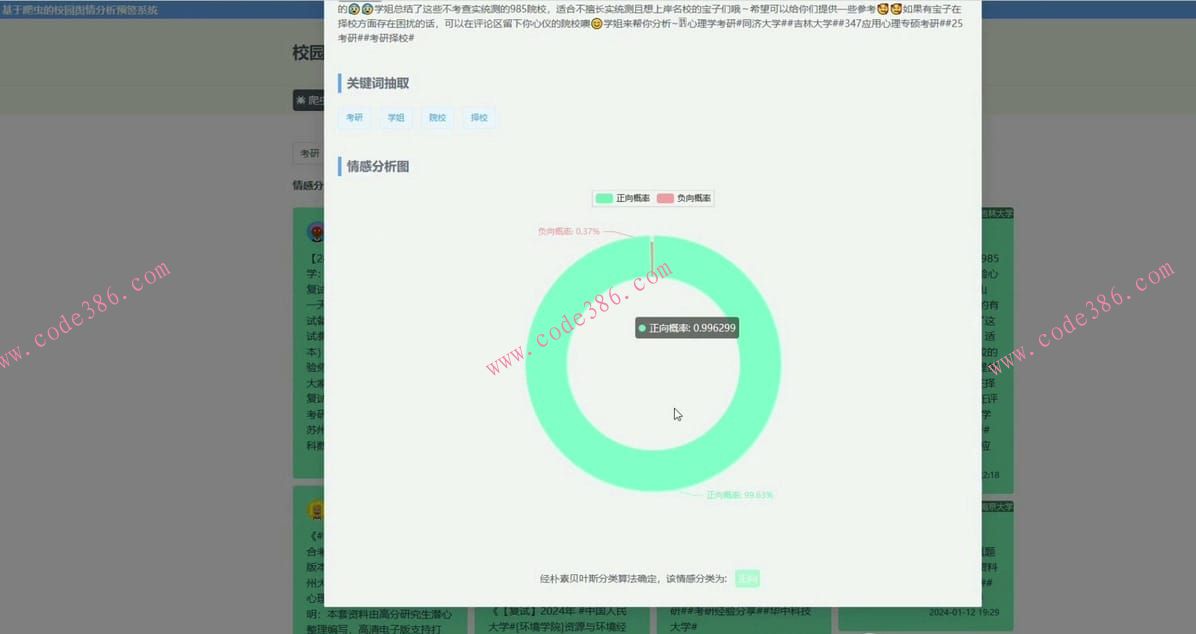This screenshot has width=1196, height=634.
Task: Click the 中国人民大学 card text behind dialog
Action: pyautogui.click(x=558, y=619)
